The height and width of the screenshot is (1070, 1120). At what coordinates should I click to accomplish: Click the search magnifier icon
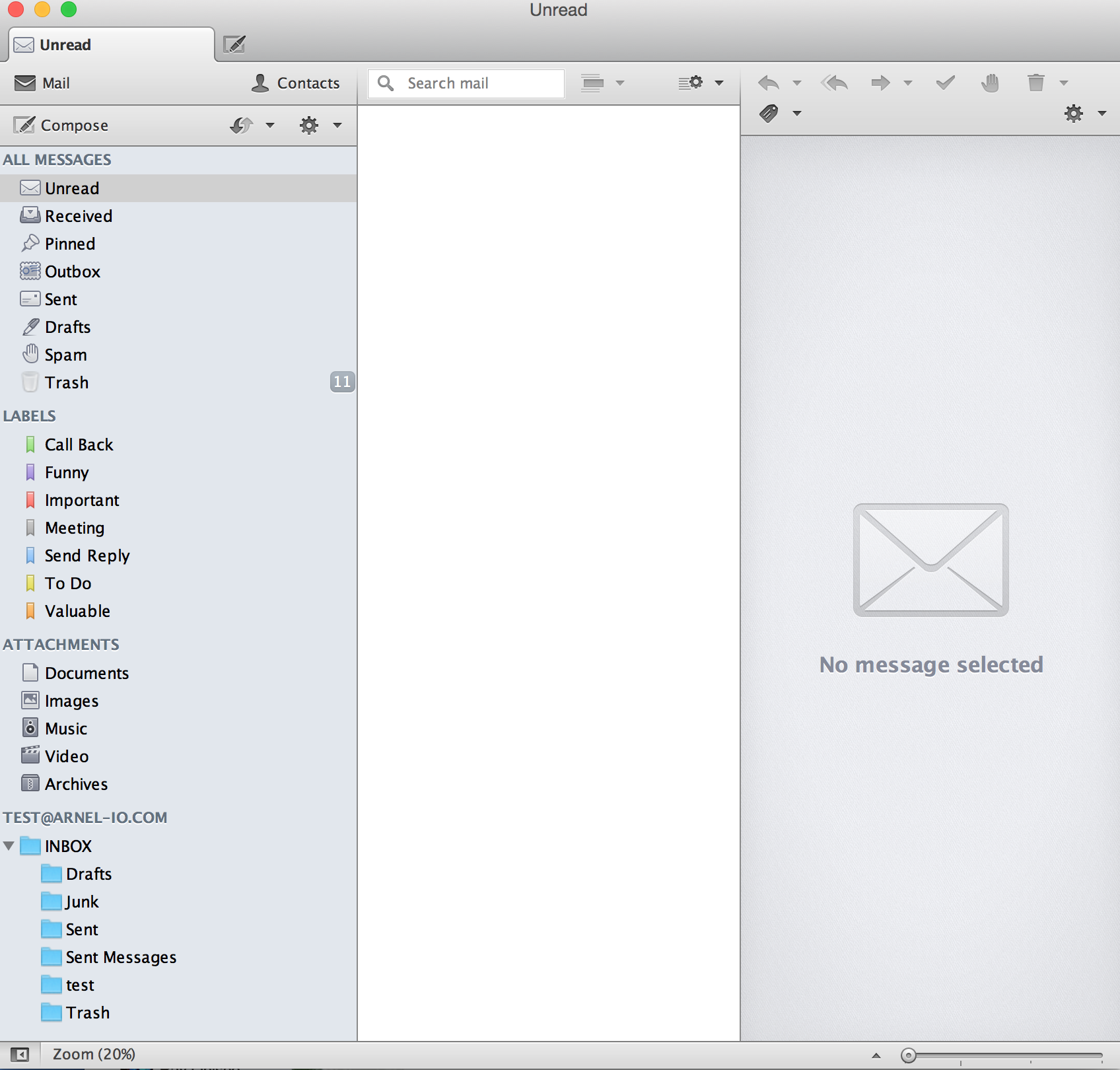[x=386, y=83]
